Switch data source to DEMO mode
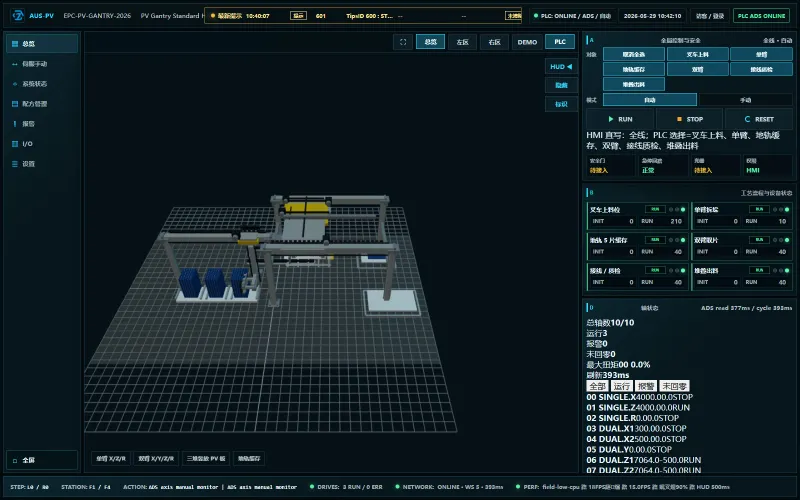The image size is (800, 500). pos(527,42)
